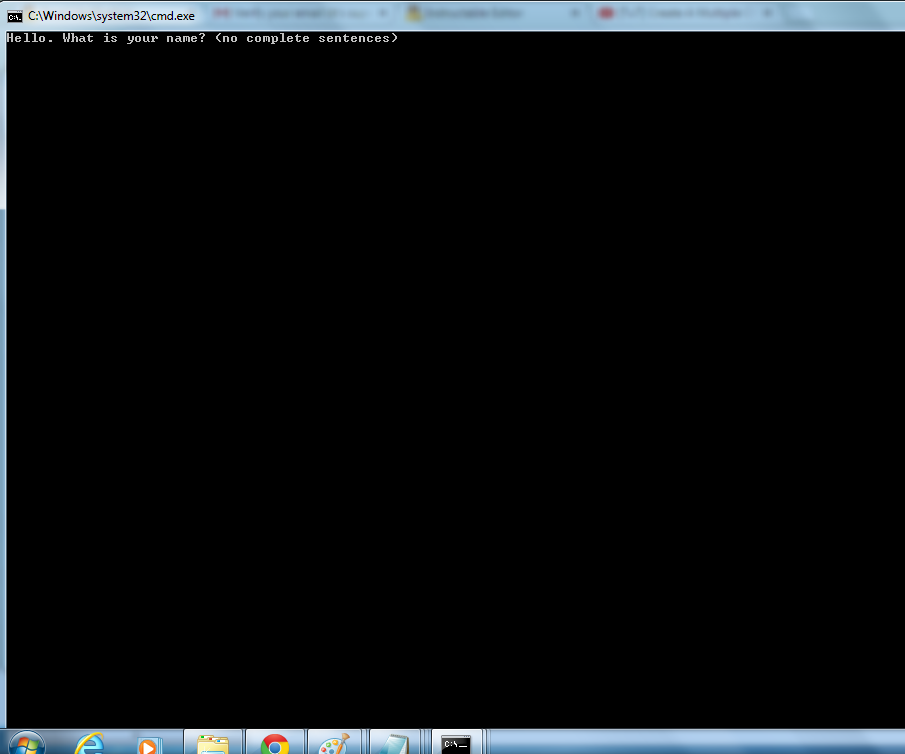Click inside the black console area
905x754 pixels.
point(455,381)
